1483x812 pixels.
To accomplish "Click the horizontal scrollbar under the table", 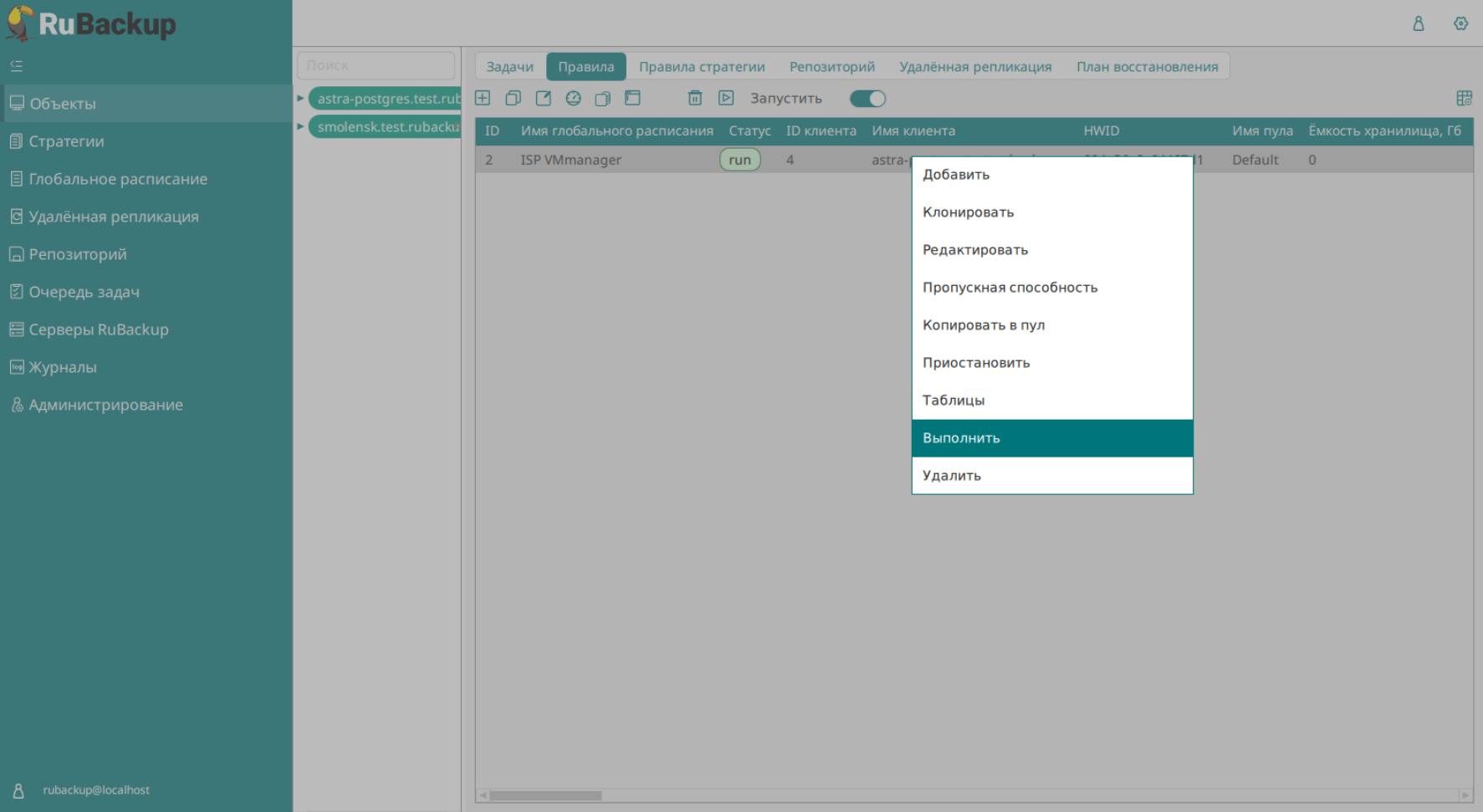I will click(545, 795).
